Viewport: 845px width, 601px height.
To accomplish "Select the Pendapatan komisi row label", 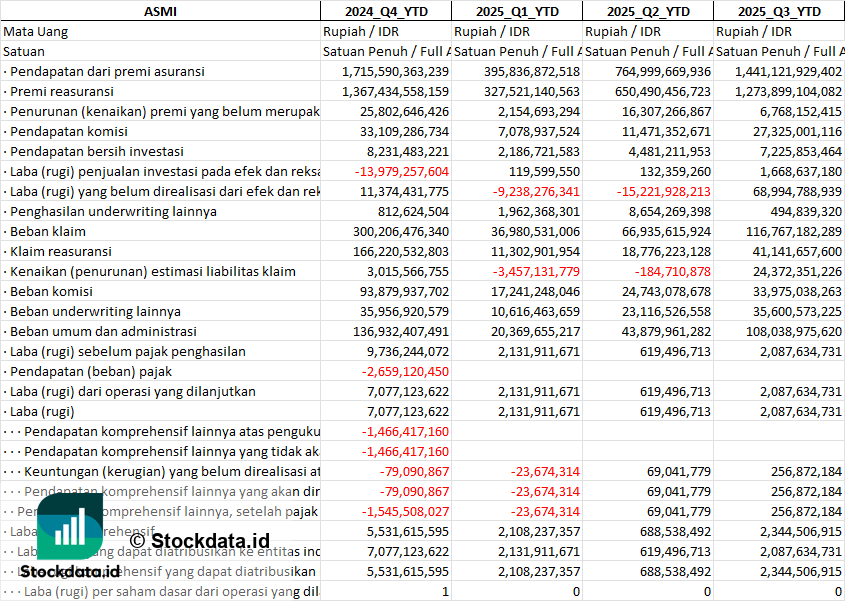I will tap(70, 131).
